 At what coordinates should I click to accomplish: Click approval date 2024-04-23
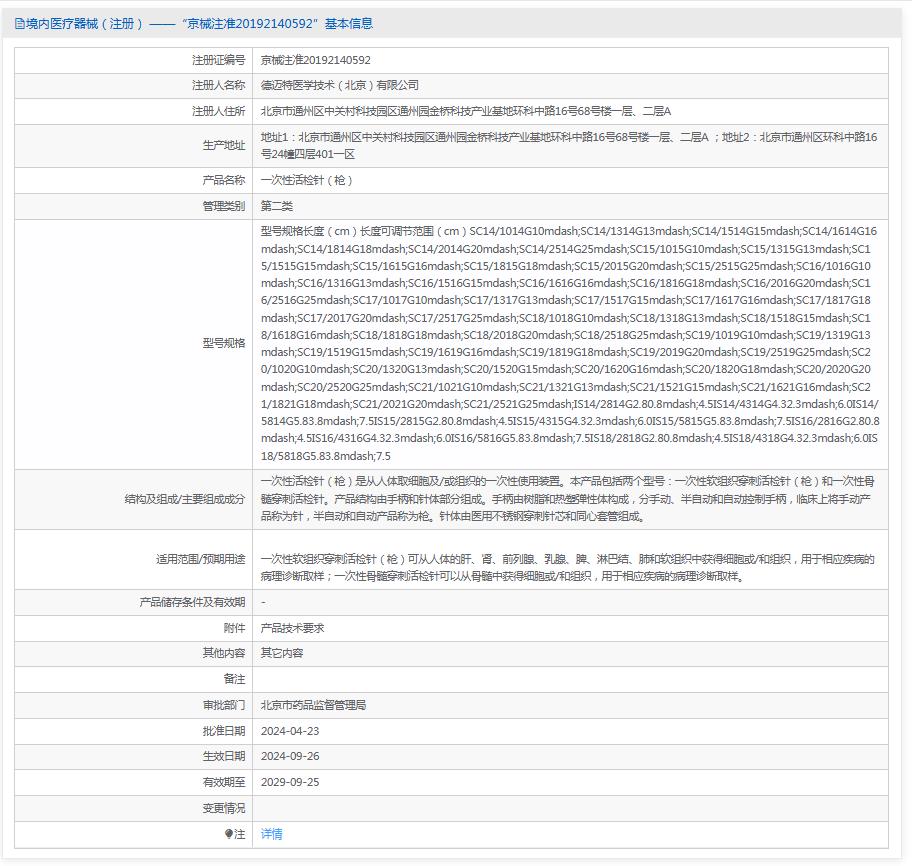[289, 731]
